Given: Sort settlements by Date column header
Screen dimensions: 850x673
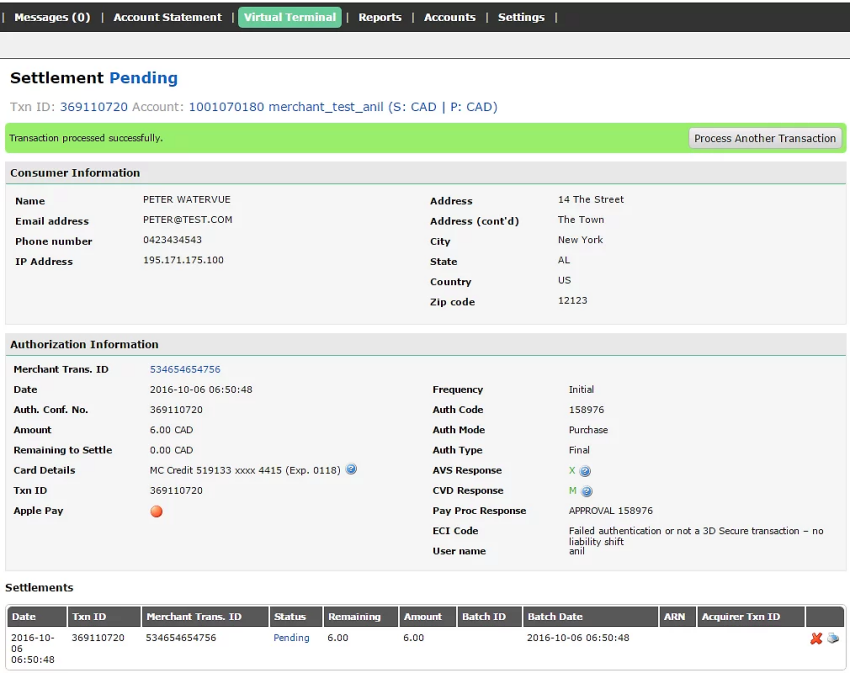Looking at the screenshot, I should (x=37, y=617).
